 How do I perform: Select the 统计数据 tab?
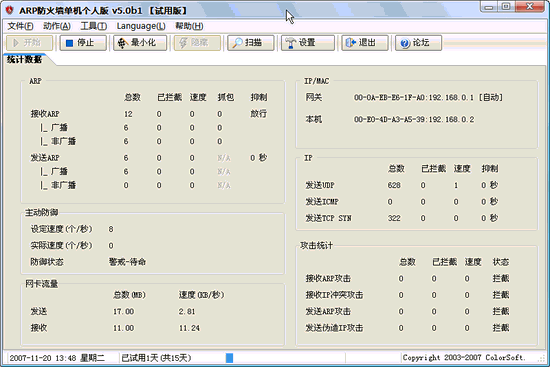25,60
